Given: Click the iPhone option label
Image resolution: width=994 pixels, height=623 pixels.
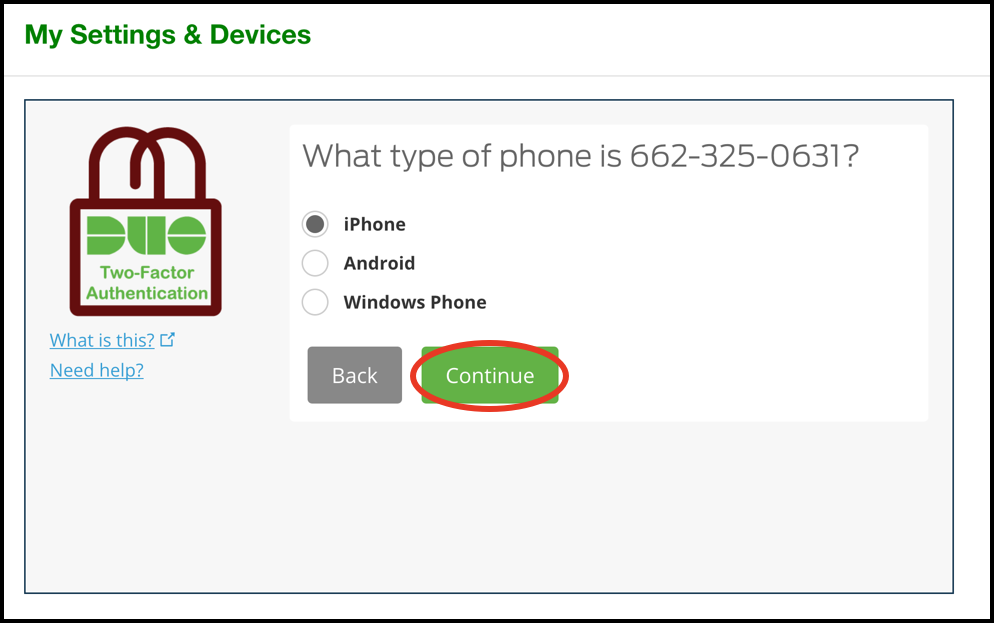Looking at the screenshot, I should pos(375,224).
